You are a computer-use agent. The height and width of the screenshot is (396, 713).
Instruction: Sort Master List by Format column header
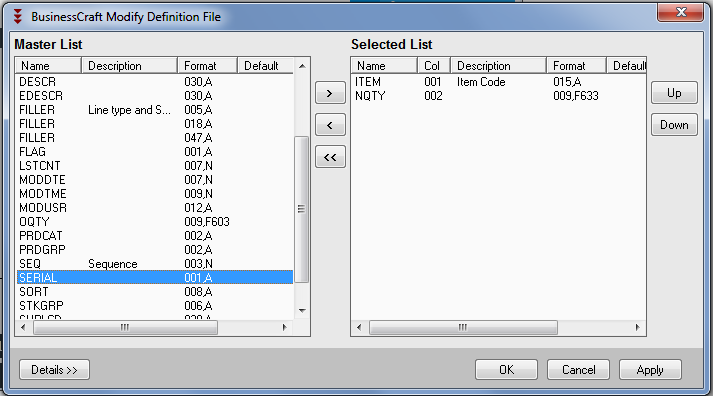point(207,66)
